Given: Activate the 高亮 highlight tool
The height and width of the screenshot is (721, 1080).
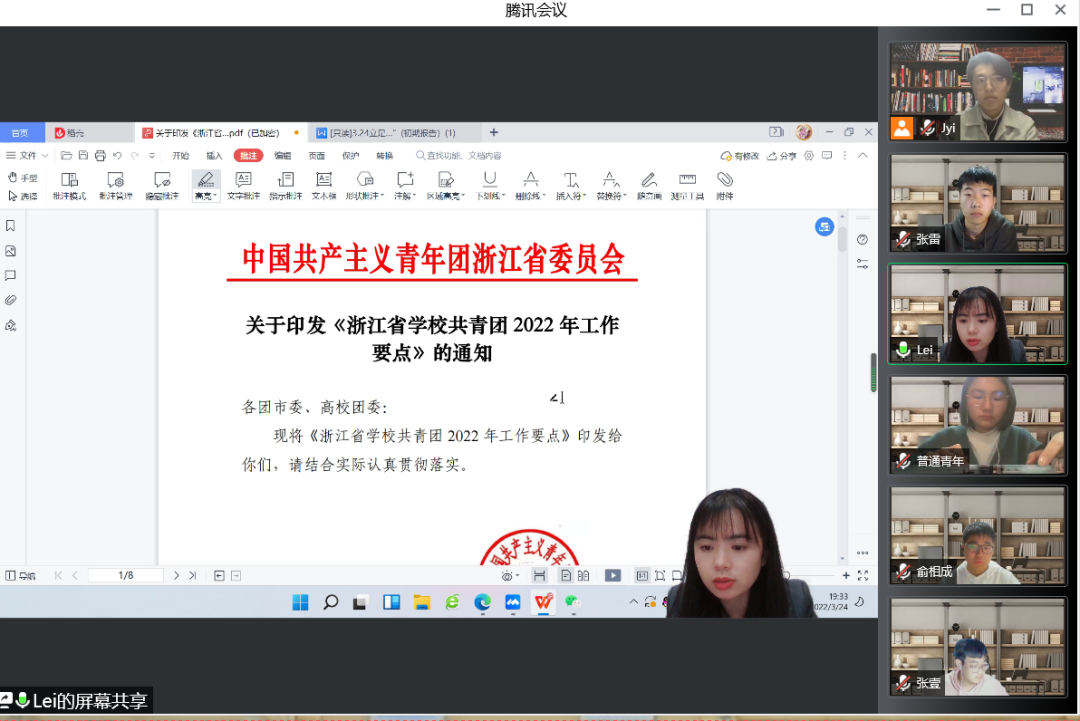Looking at the screenshot, I should 205,186.
